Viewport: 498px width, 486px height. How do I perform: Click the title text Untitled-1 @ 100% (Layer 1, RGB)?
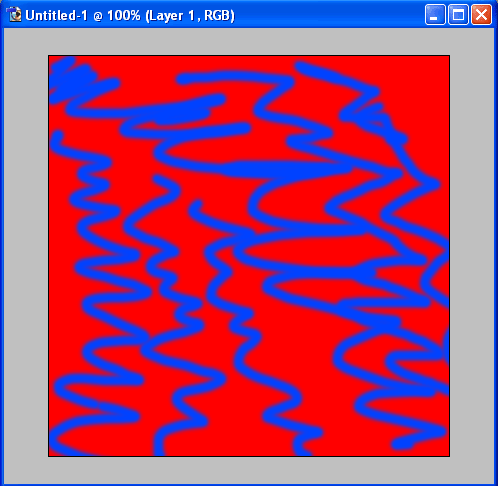[x=130, y=16]
